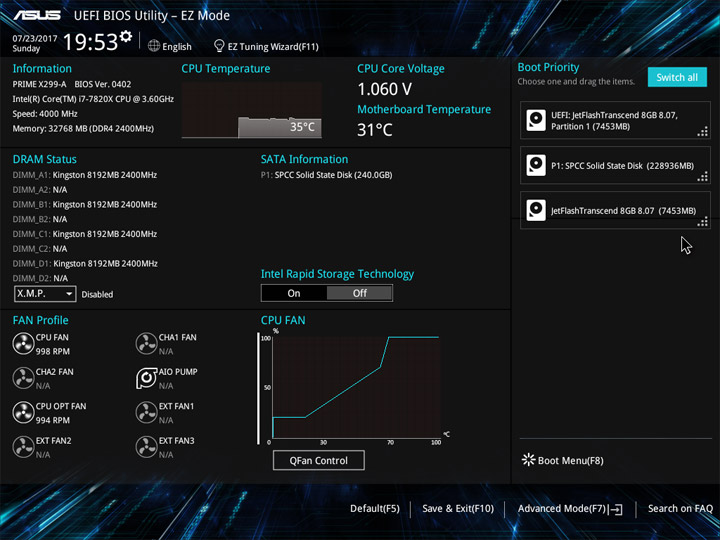720x540 pixels.
Task: Select JetFlashTranscend 8GB 8.07 (7453MB) boot entry
Action: tap(615, 210)
